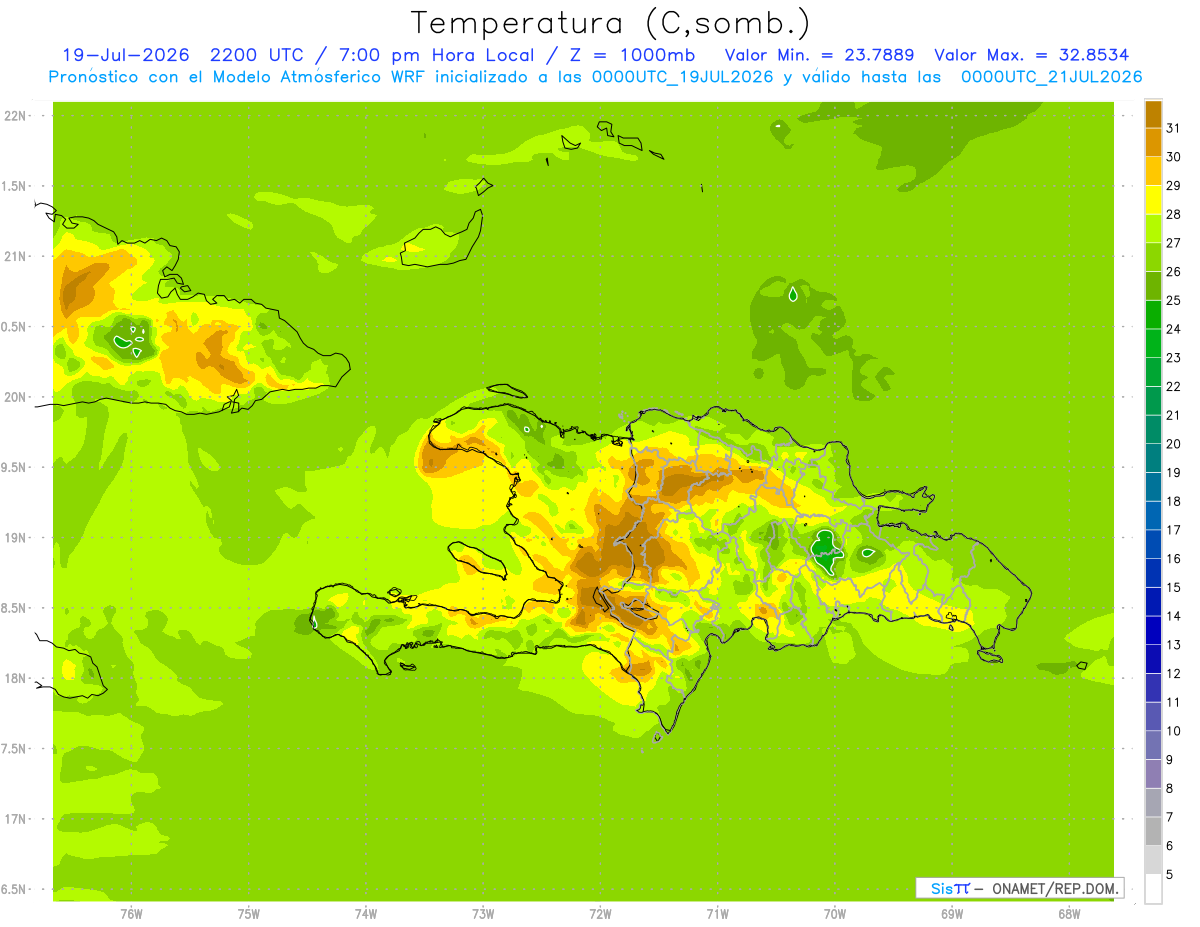Image resolution: width=1200 pixels, height=927 pixels.
Task: Click the "76W" longitude axis label
Action: pos(131,913)
